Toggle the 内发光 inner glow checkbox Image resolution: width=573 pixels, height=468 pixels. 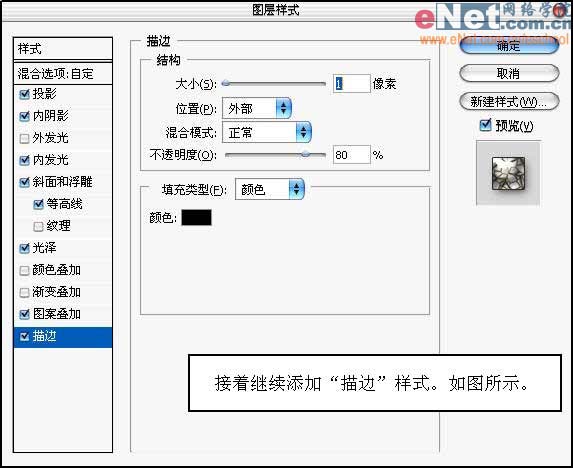click(24, 160)
